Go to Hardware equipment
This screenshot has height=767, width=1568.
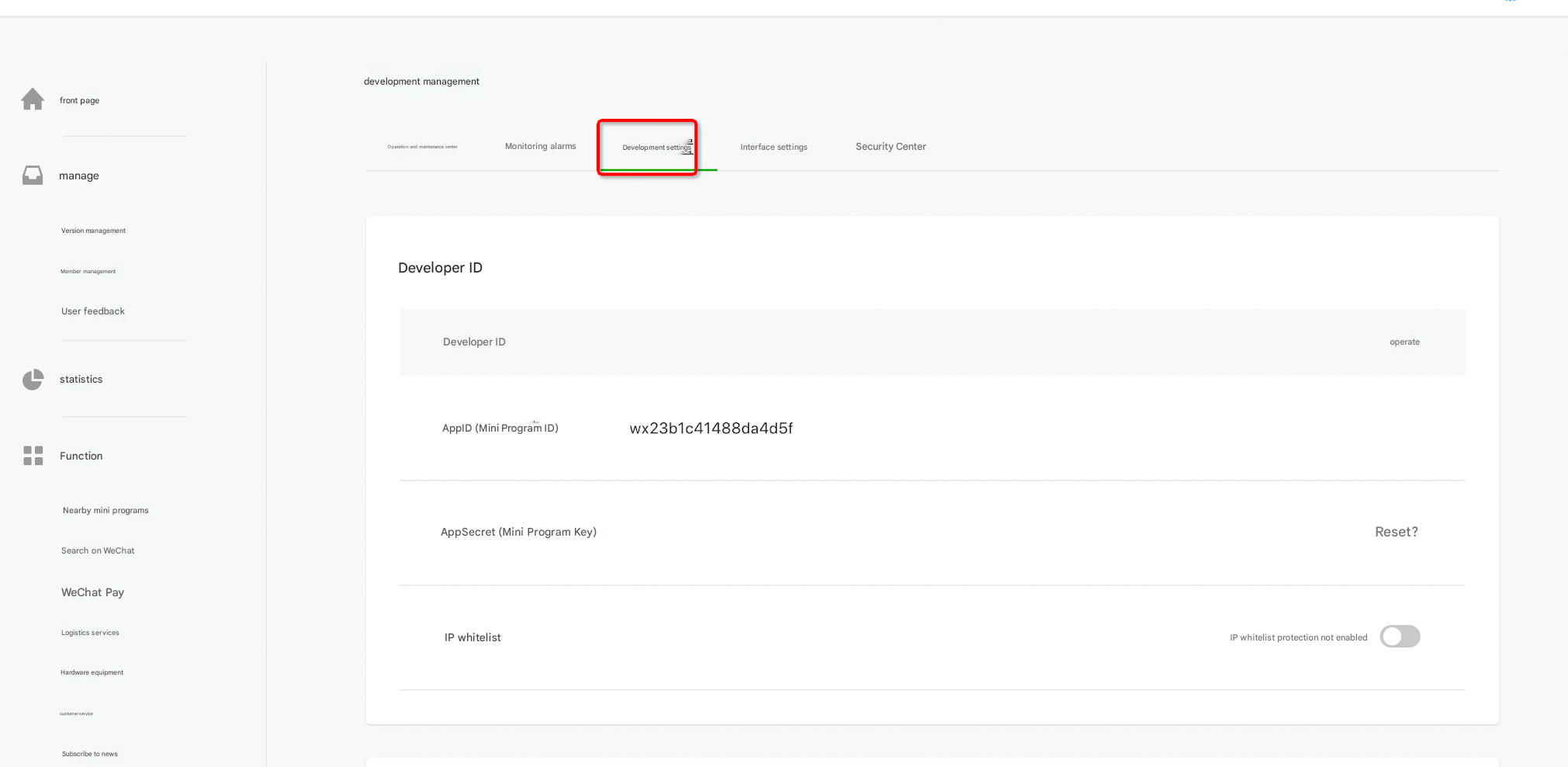(x=92, y=672)
